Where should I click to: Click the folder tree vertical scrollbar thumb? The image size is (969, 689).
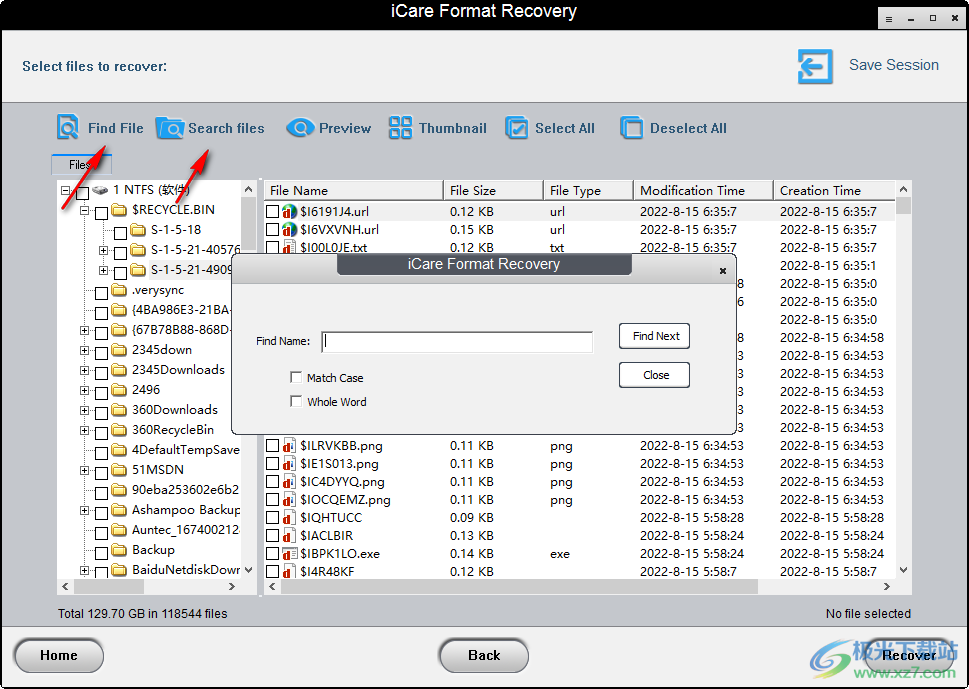pyautogui.click(x=248, y=223)
